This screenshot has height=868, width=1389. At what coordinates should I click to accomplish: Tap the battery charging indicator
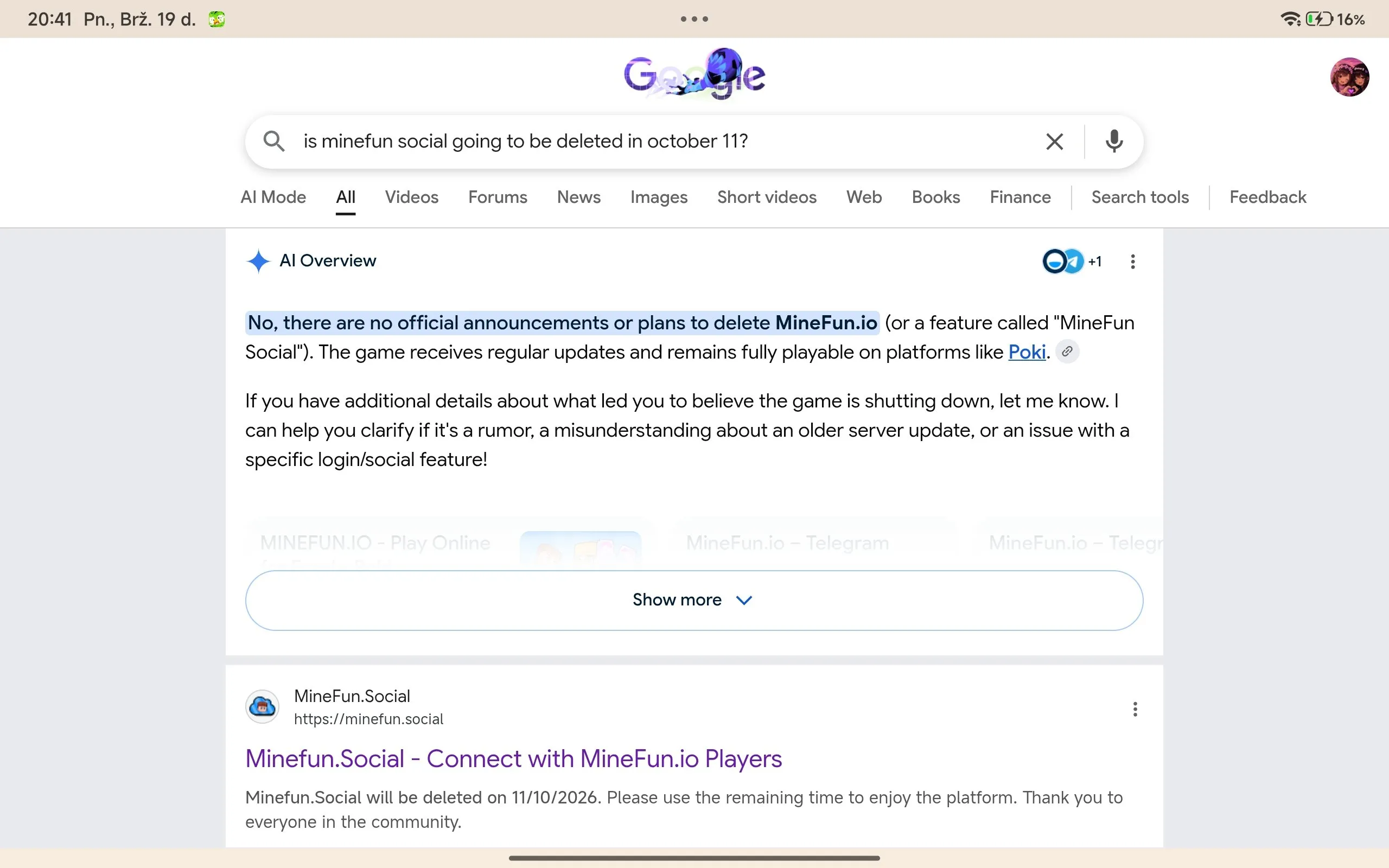click(1319, 19)
